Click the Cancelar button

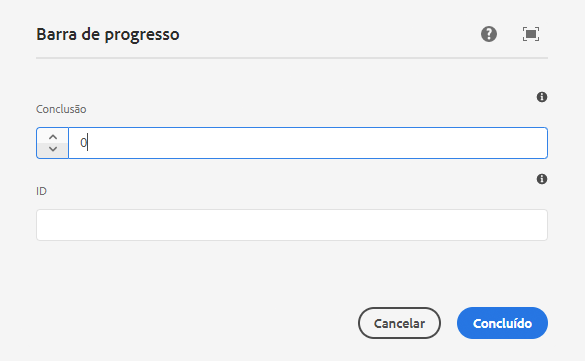click(399, 323)
